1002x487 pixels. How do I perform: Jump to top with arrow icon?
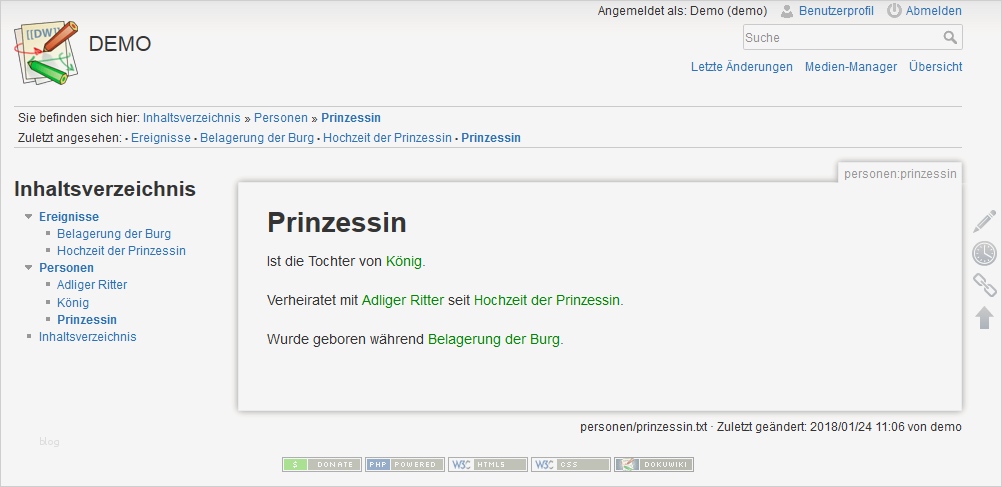985,318
